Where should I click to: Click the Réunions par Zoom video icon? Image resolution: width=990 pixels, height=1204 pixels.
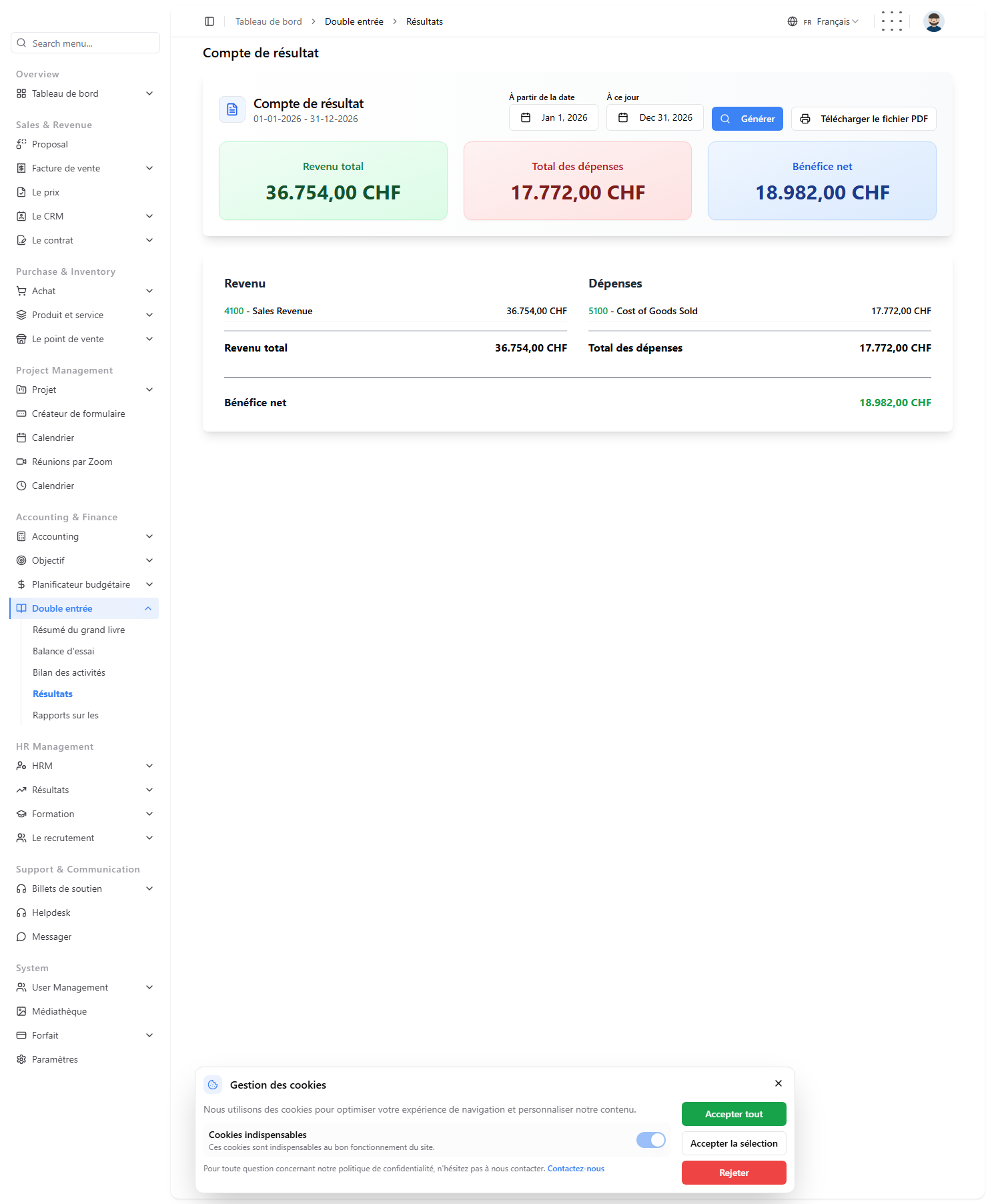[21, 462]
